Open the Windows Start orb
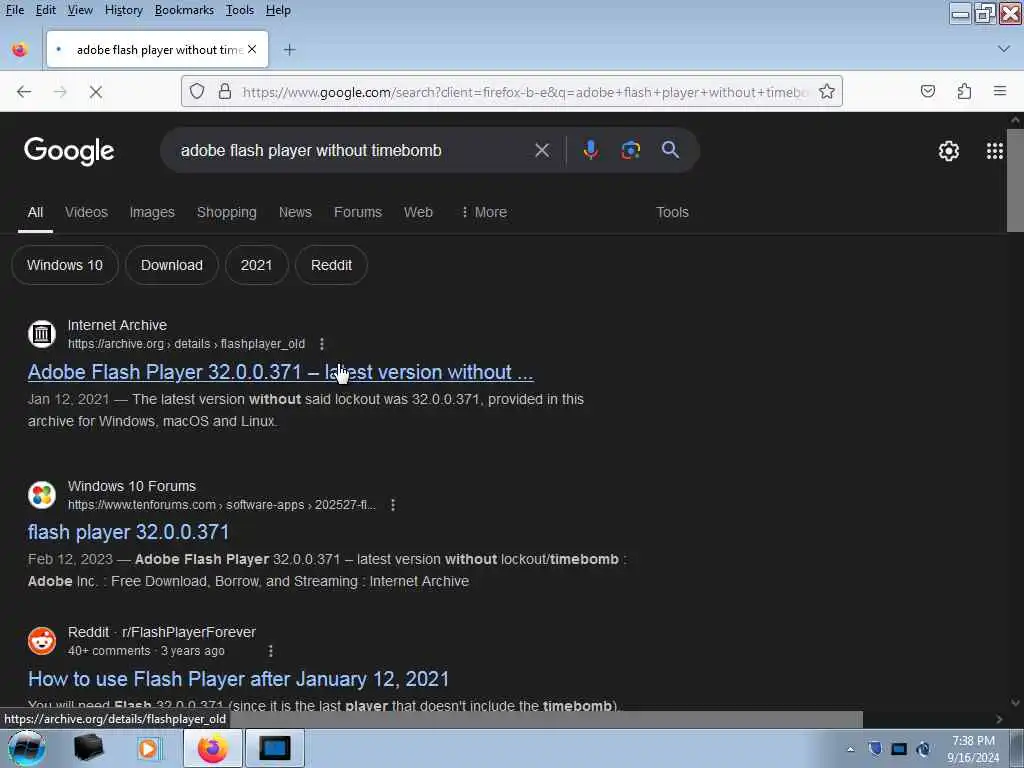Viewport: 1024px width, 768px height. [x=26, y=748]
